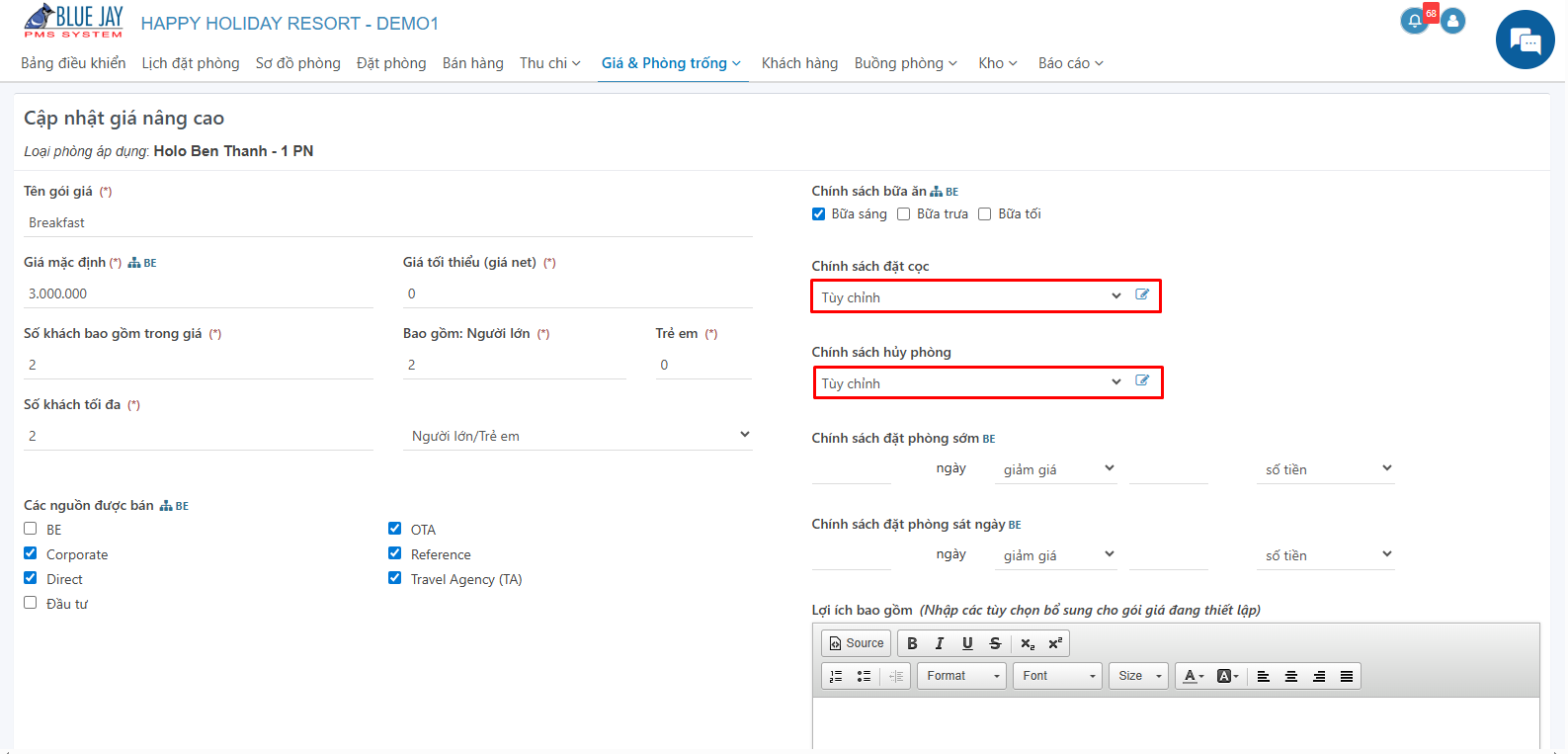This screenshot has width=1568, height=754.
Task: Align editor text left
Action: (x=1263, y=676)
